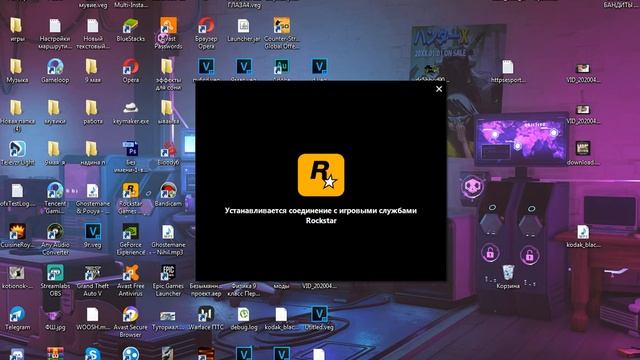Open the Bandicam shortcut
The height and width of the screenshot is (360, 640).
(168, 195)
